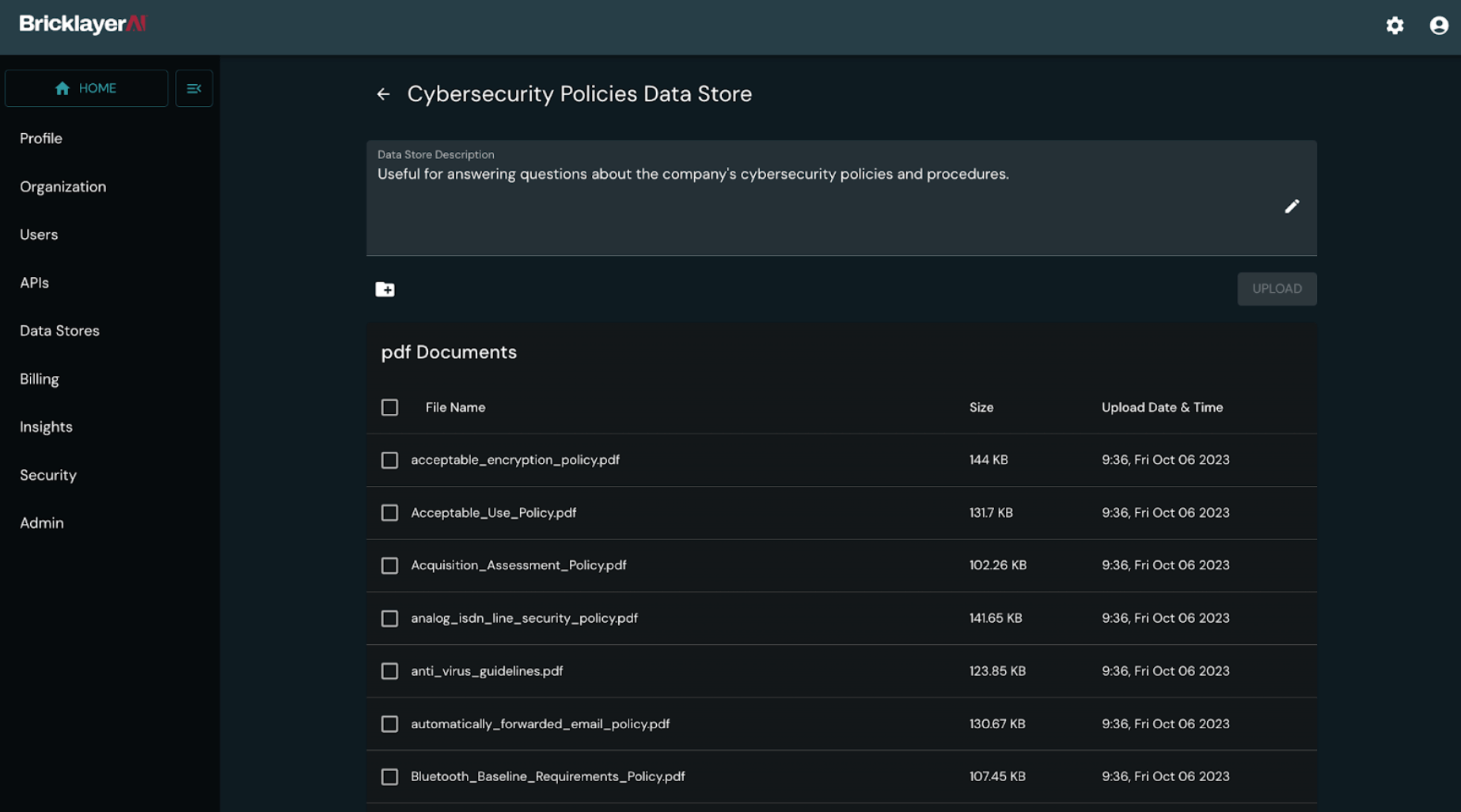Viewport: 1461px width, 812px height.
Task: Open the user account avatar icon
Action: [x=1438, y=25]
